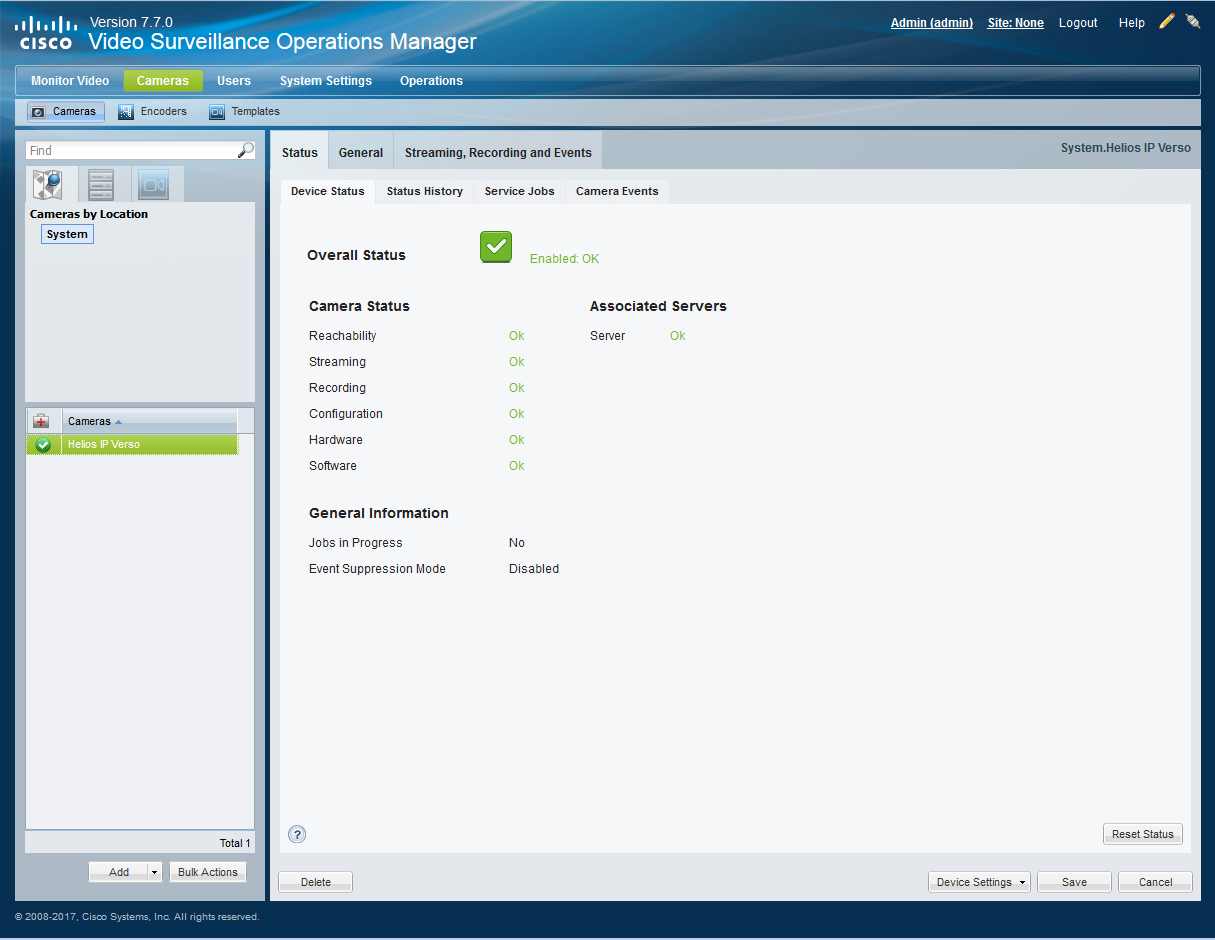Screen dimensions: 1215x940
Task: Click into the Find search field
Action: pyautogui.click(x=130, y=151)
